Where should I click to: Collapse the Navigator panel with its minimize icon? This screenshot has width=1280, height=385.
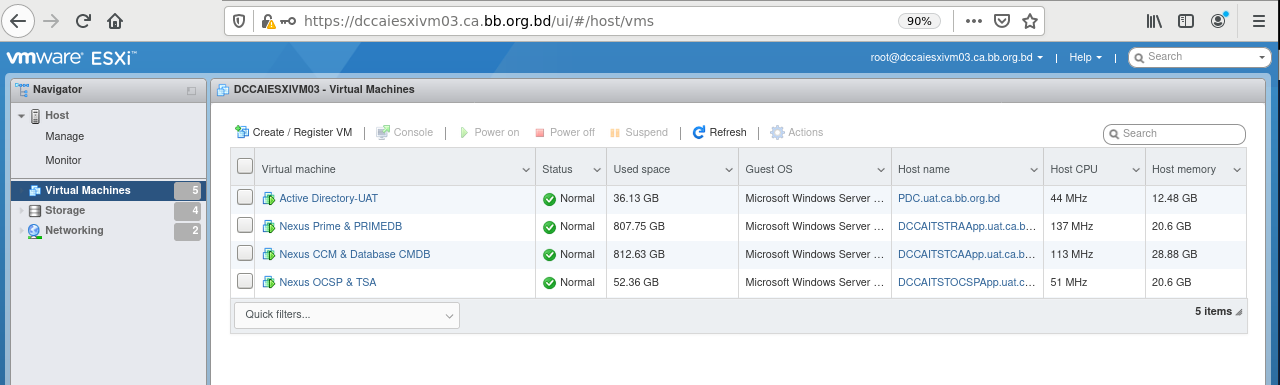tap(191, 90)
